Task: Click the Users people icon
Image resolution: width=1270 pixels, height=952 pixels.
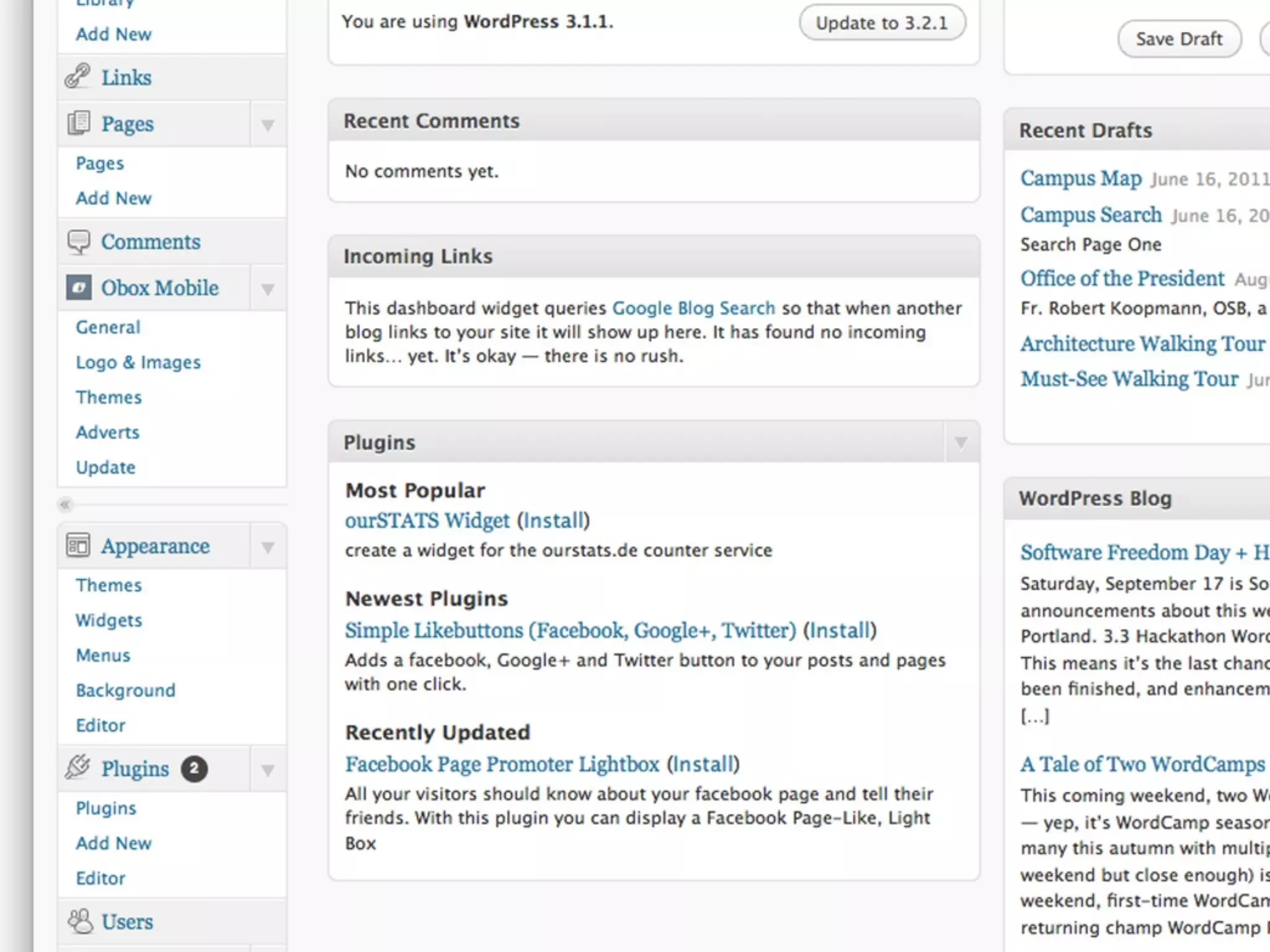Action: click(80, 921)
